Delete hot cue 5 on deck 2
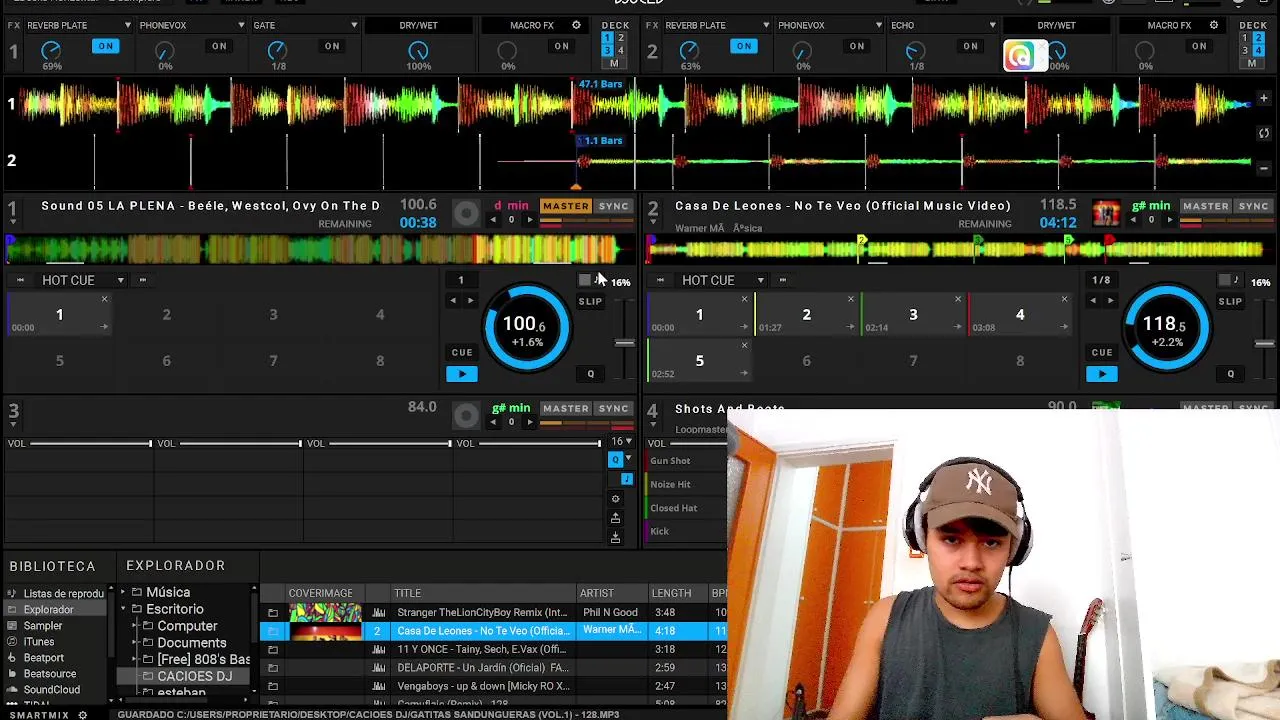The image size is (1280, 720). pos(744,345)
